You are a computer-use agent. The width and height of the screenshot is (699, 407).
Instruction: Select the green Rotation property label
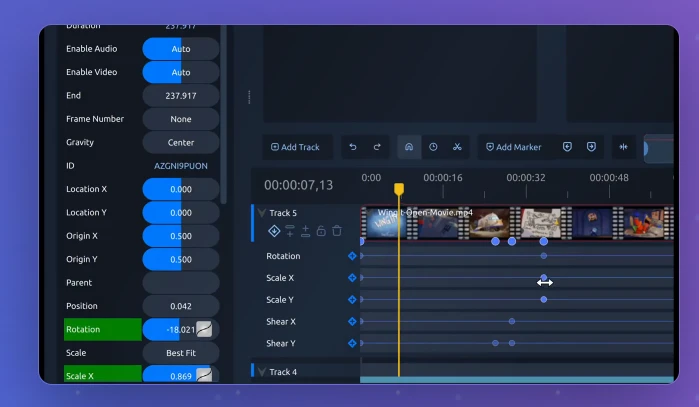(x=103, y=329)
